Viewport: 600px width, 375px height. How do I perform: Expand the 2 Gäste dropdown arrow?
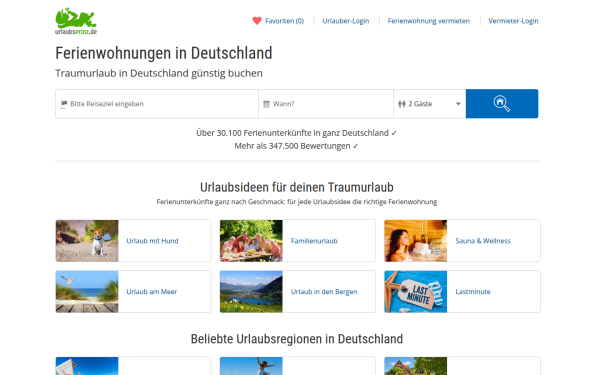coord(458,104)
